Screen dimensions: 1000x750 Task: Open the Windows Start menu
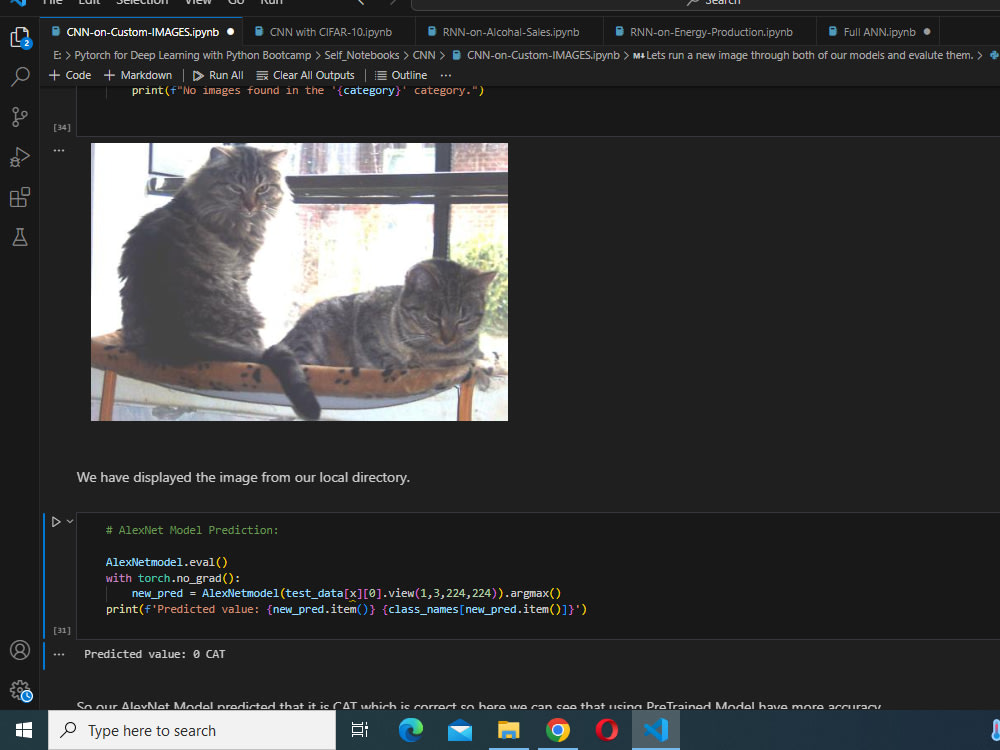(24, 730)
